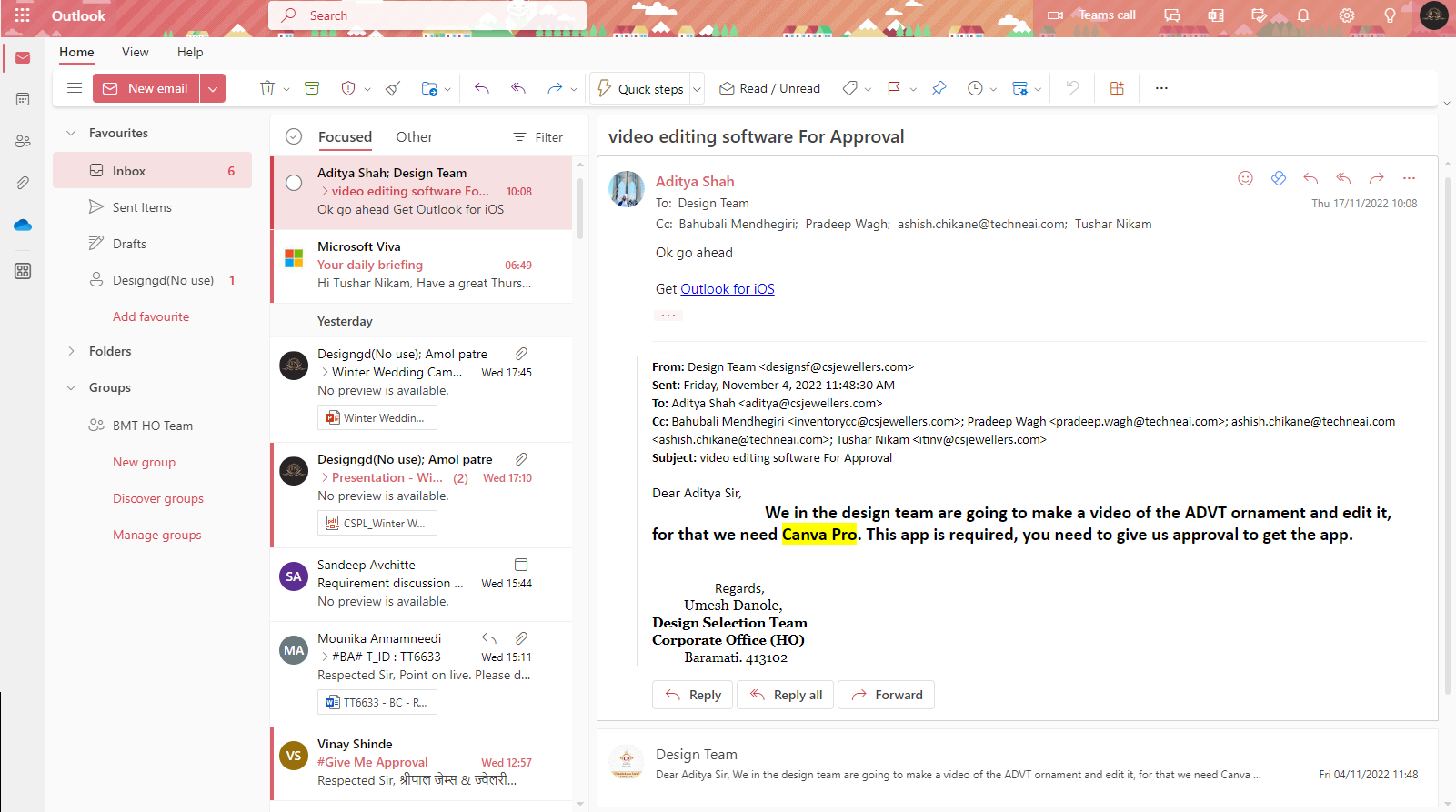Open Winter Weddin attachment thumbnail
The image size is (1456, 812).
(377, 417)
